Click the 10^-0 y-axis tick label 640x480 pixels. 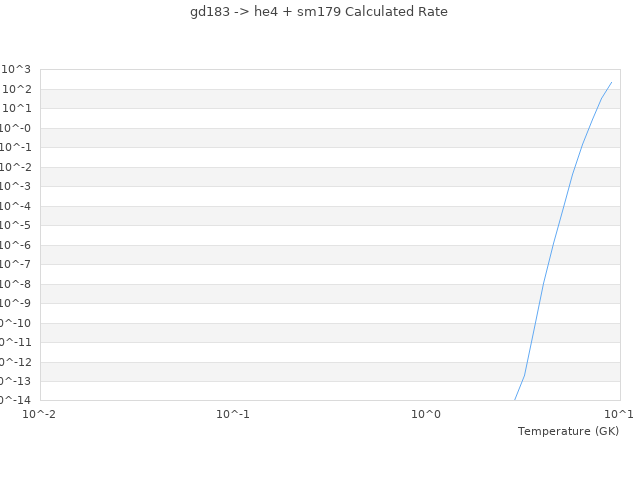pos(16,128)
